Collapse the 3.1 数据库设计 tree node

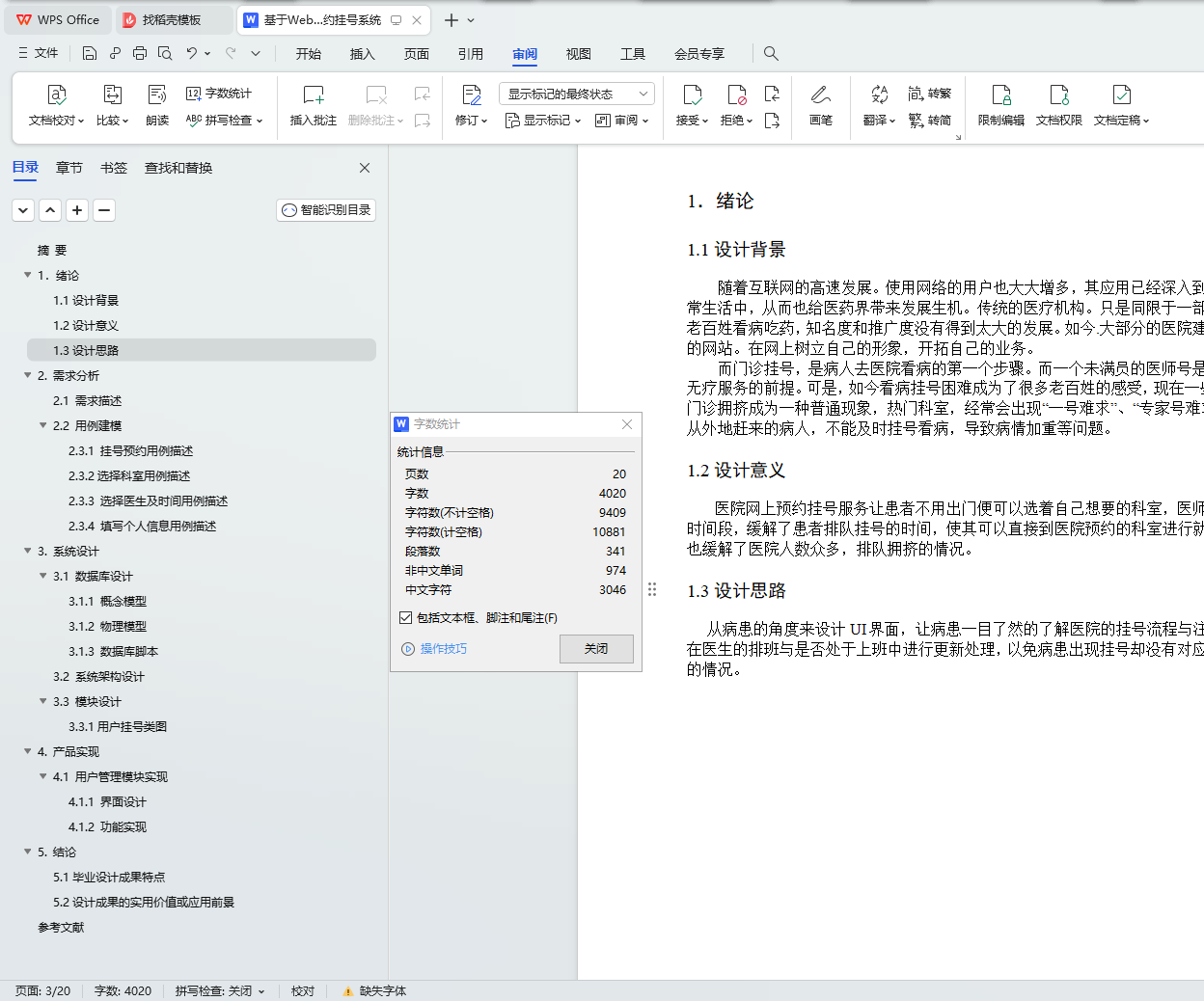[43, 576]
